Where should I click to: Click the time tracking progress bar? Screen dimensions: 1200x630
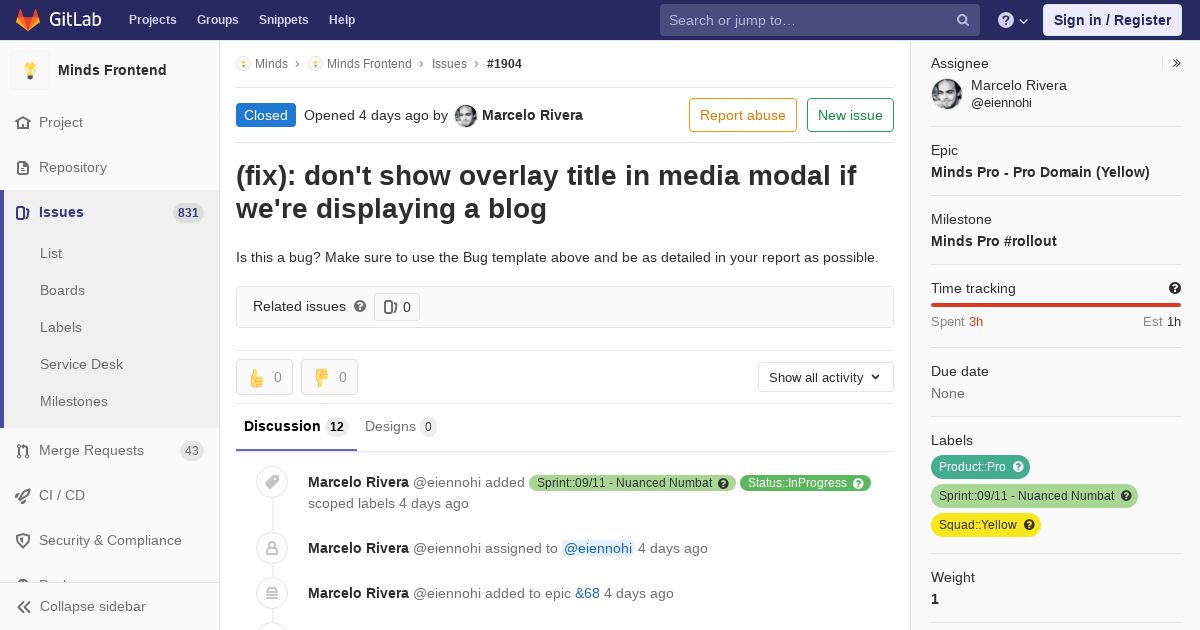[x=1056, y=305]
